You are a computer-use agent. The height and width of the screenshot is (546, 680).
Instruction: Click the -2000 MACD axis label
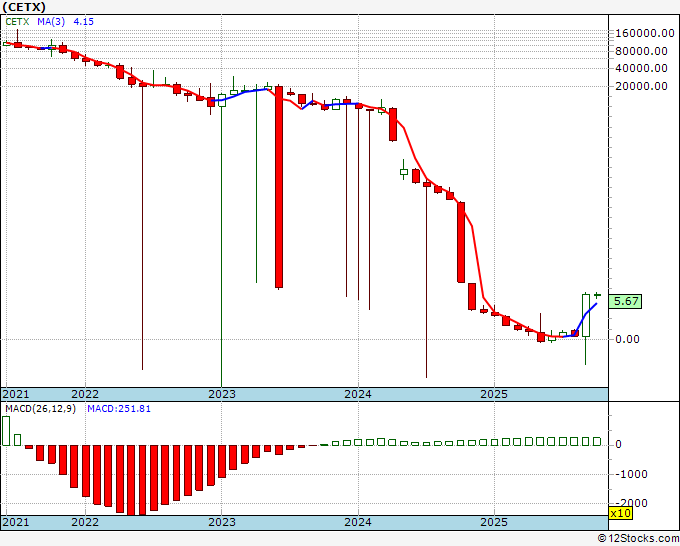(x=631, y=503)
